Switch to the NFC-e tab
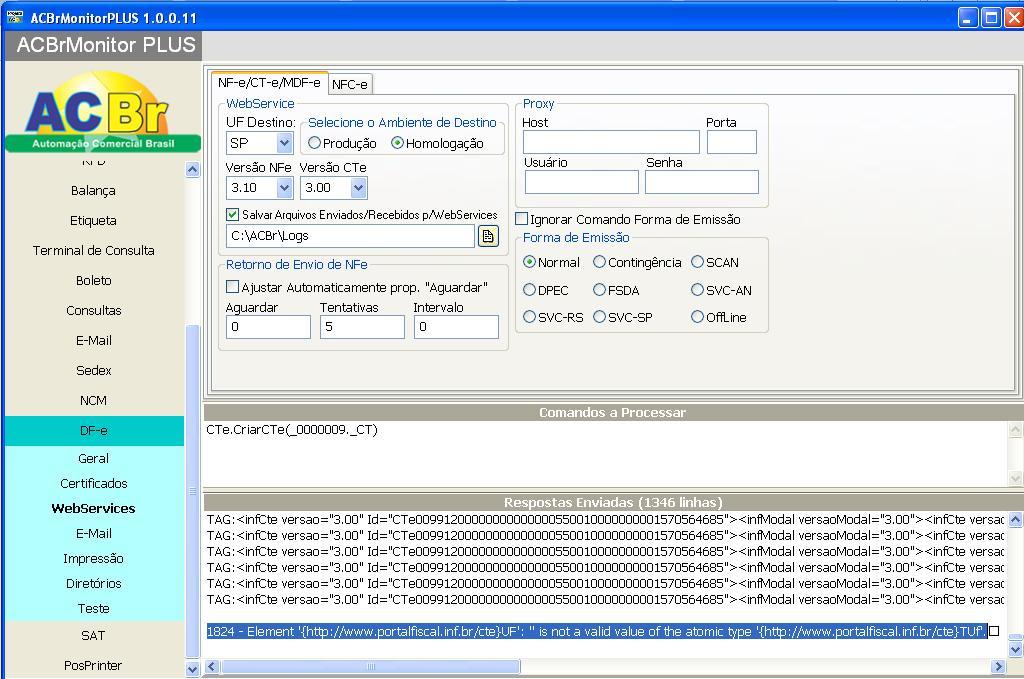Image resolution: width=1024 pixels, height=679 pixels. [x=349, y=84]
